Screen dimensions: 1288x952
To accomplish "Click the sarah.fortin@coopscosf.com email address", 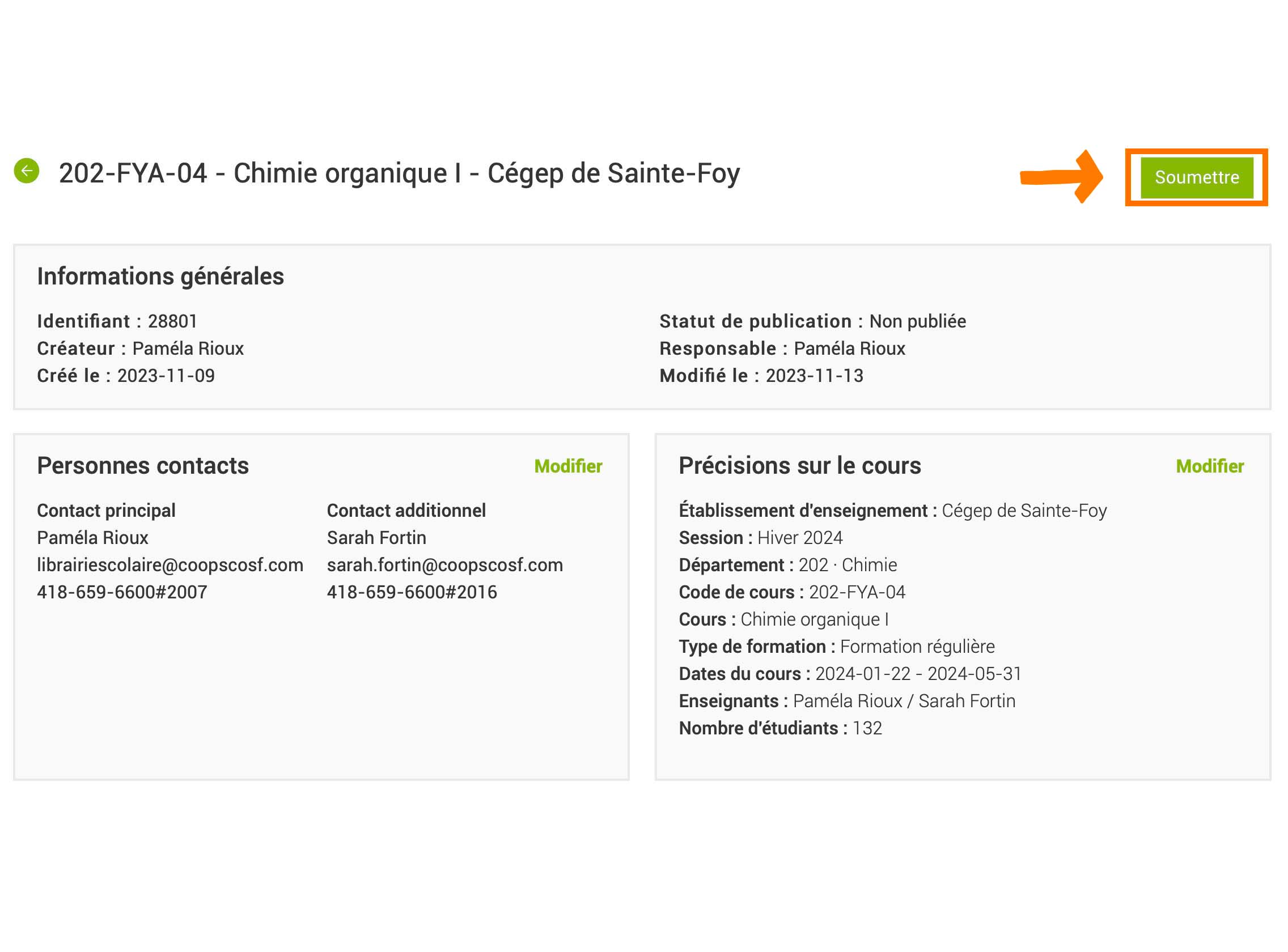I will (x=444, y=565).
